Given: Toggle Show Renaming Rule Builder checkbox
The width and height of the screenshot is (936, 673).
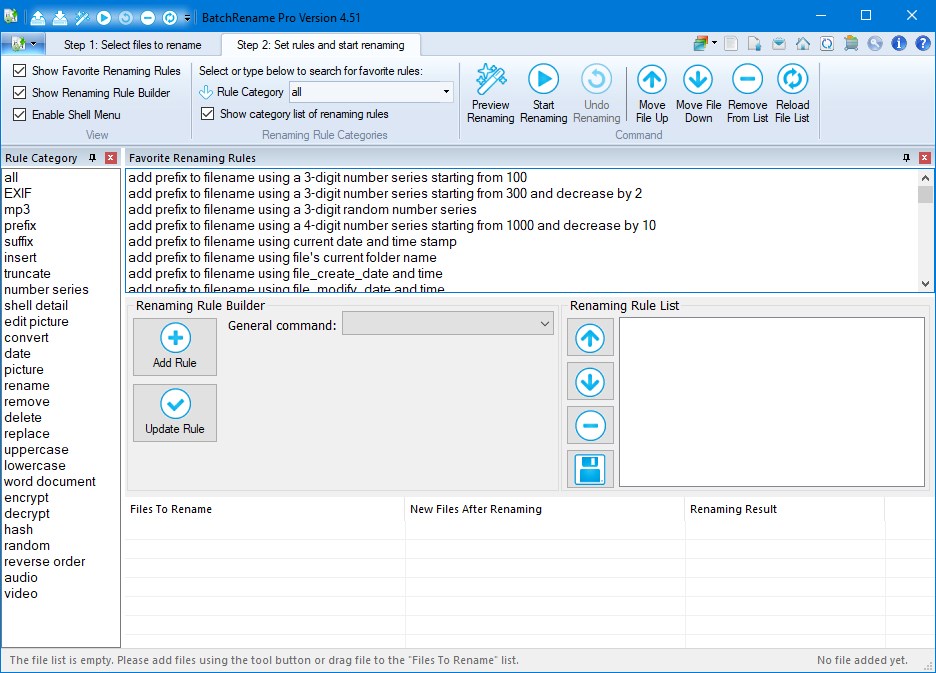Looking at the screenshot, I should (x=20, y=93).
